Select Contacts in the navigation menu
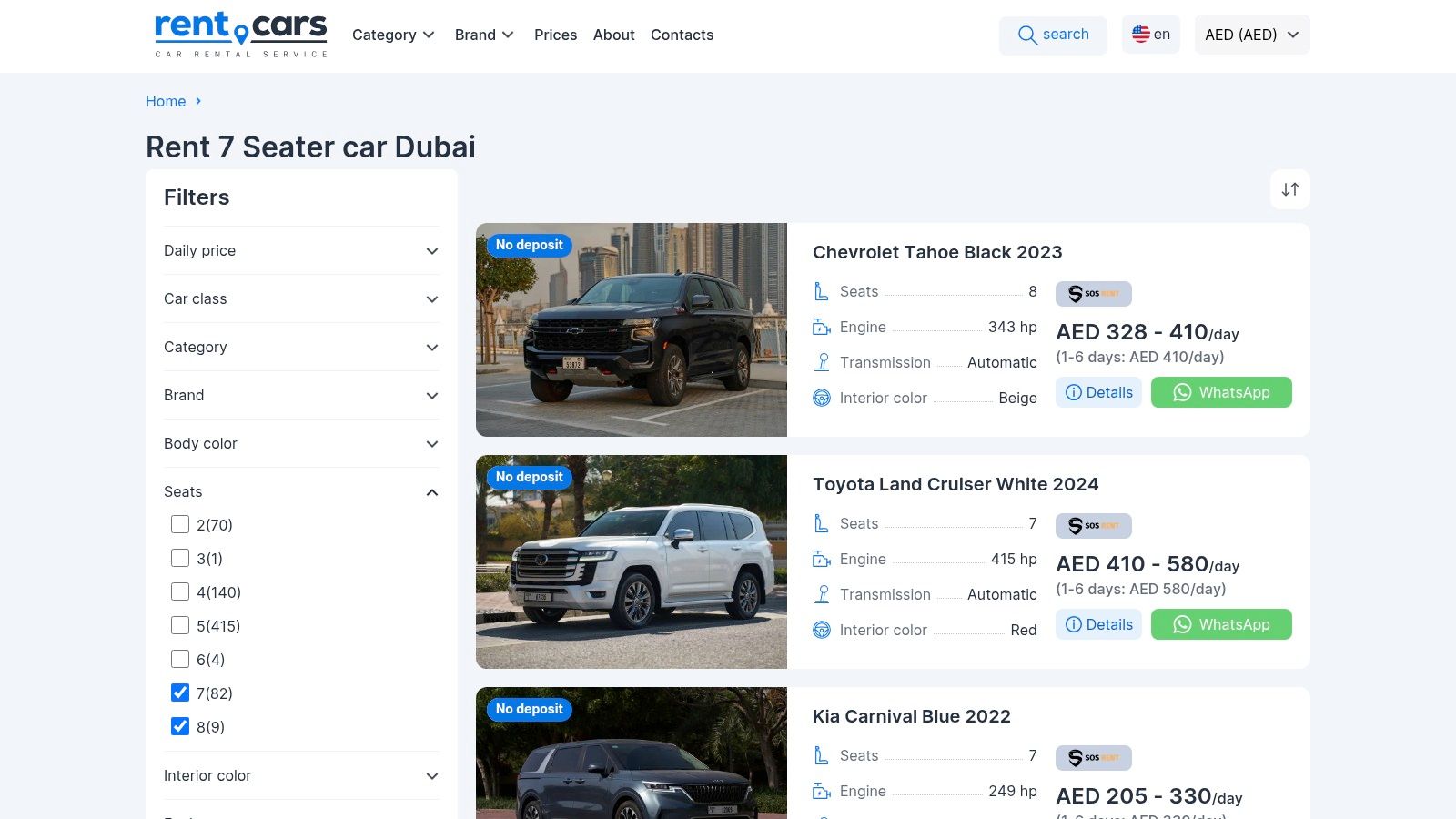1456x819 pixels. 682,35
